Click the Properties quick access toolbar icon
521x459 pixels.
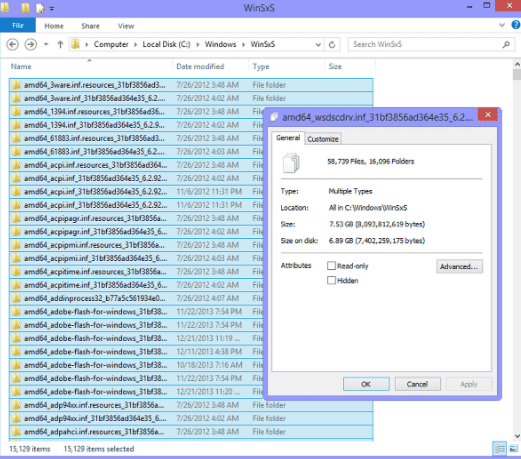click(40, 8)
